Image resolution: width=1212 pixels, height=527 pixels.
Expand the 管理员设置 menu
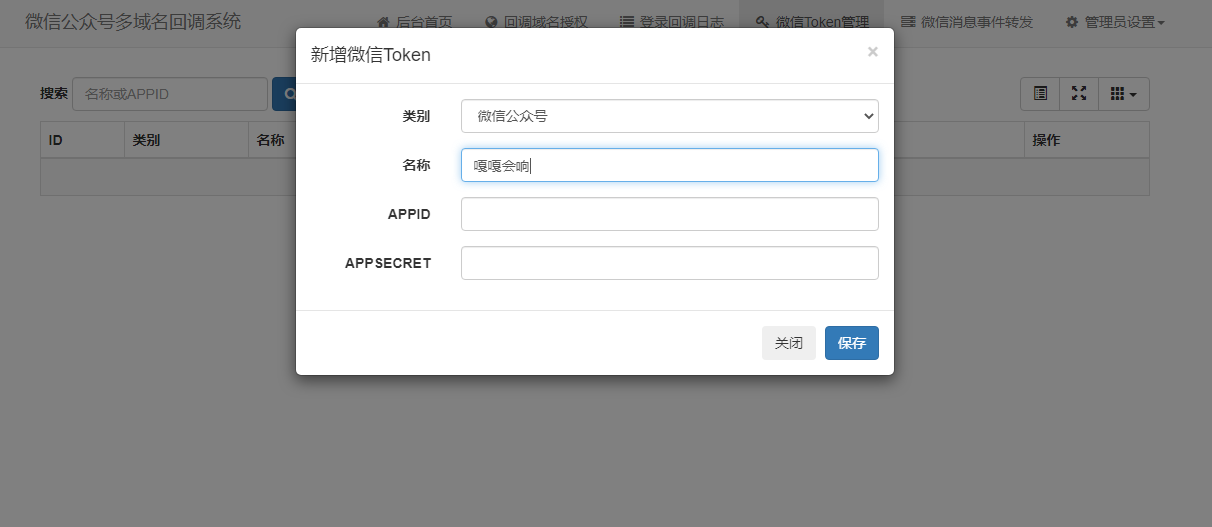pos(1116,22)
